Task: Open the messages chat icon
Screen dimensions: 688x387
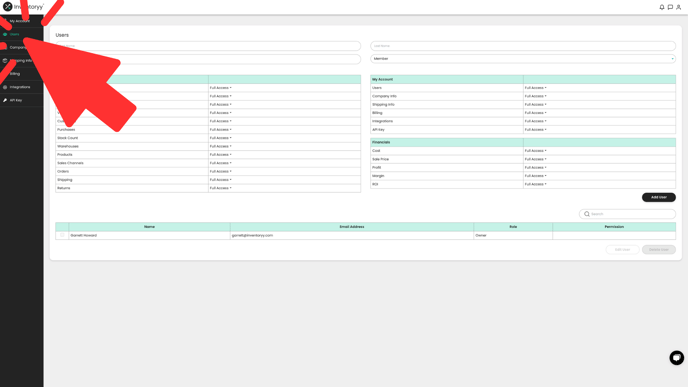Action: pos(670,7)
